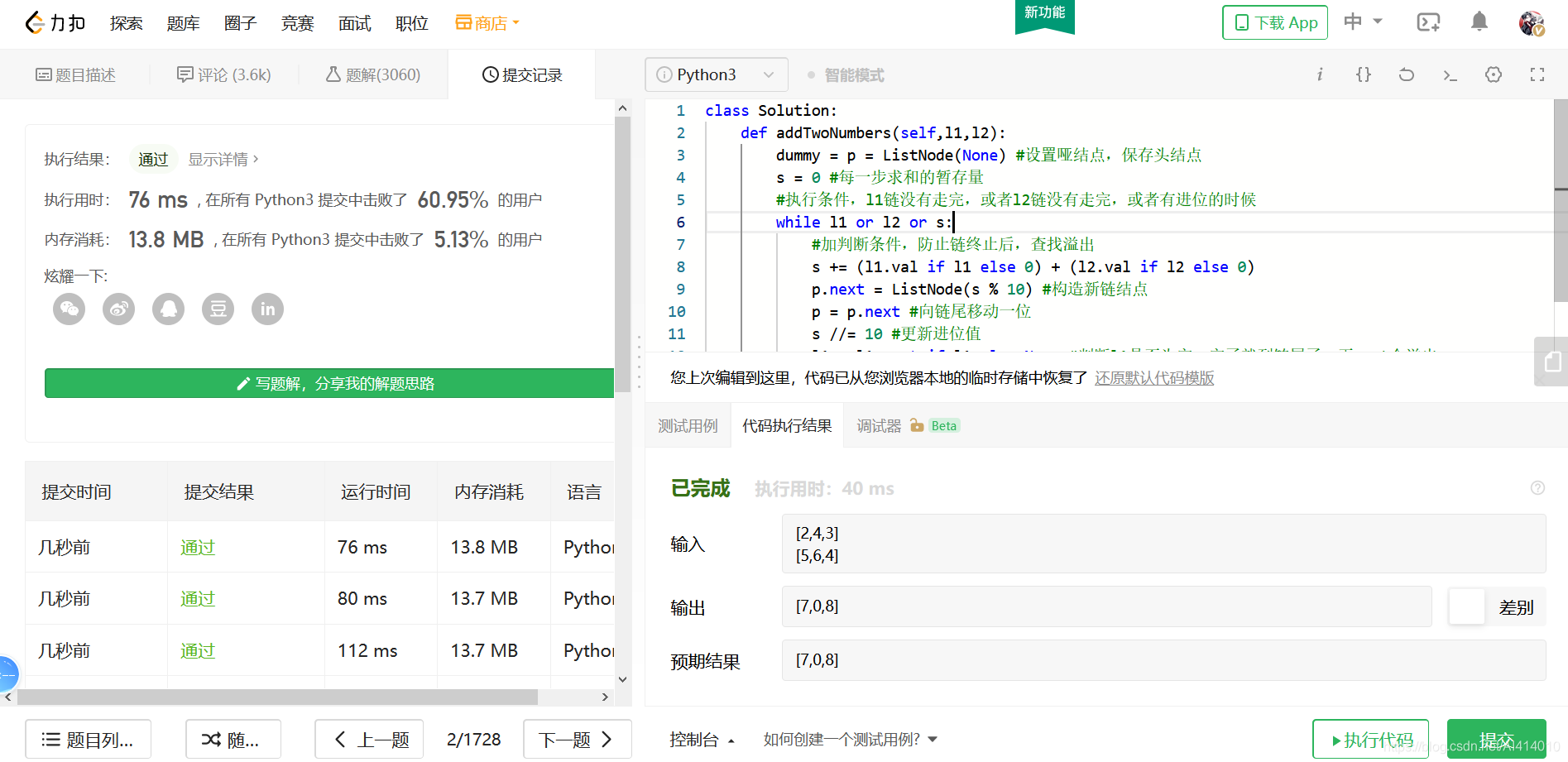
Task: Click the LeetCode 力扣 logo
Action: tap(55, 22)
